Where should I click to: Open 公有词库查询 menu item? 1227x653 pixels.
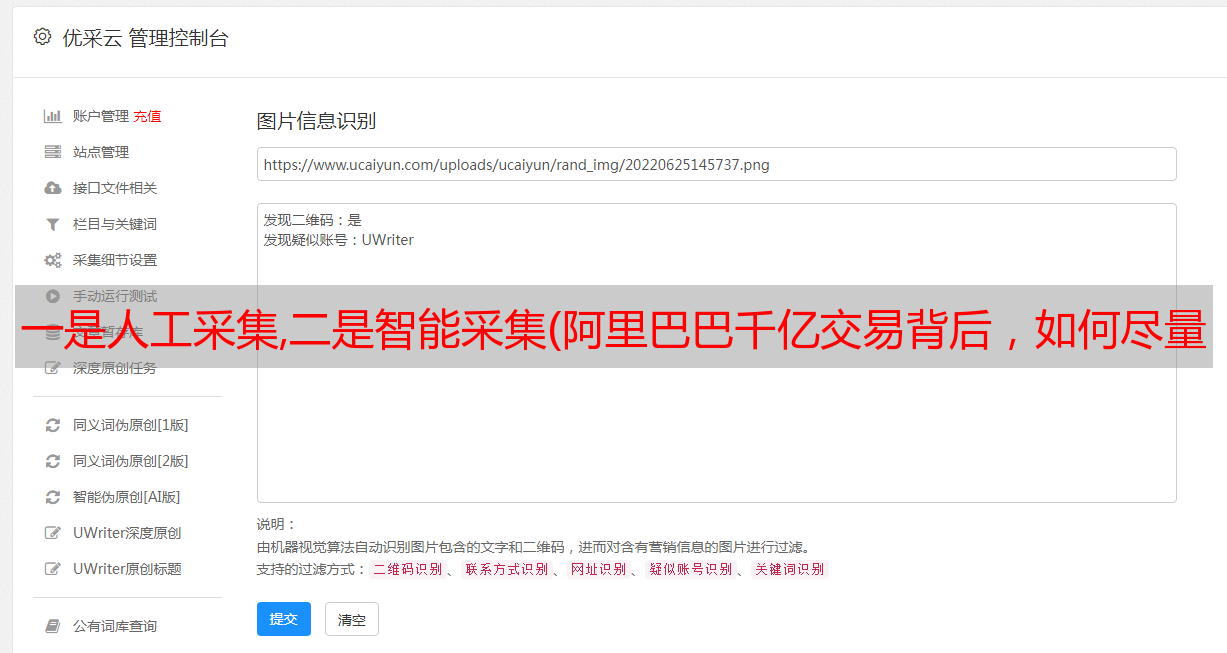tap(115, 626)
